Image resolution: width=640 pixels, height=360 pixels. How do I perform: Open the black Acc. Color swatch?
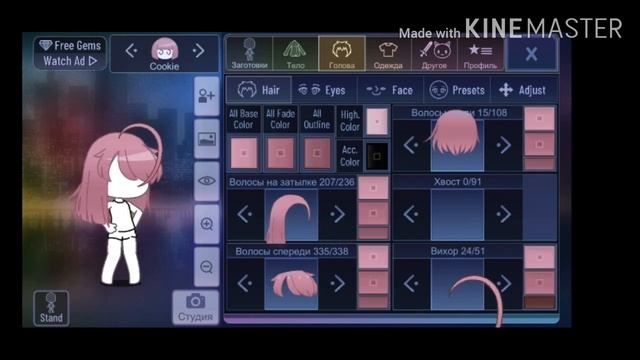click(377, 156)
